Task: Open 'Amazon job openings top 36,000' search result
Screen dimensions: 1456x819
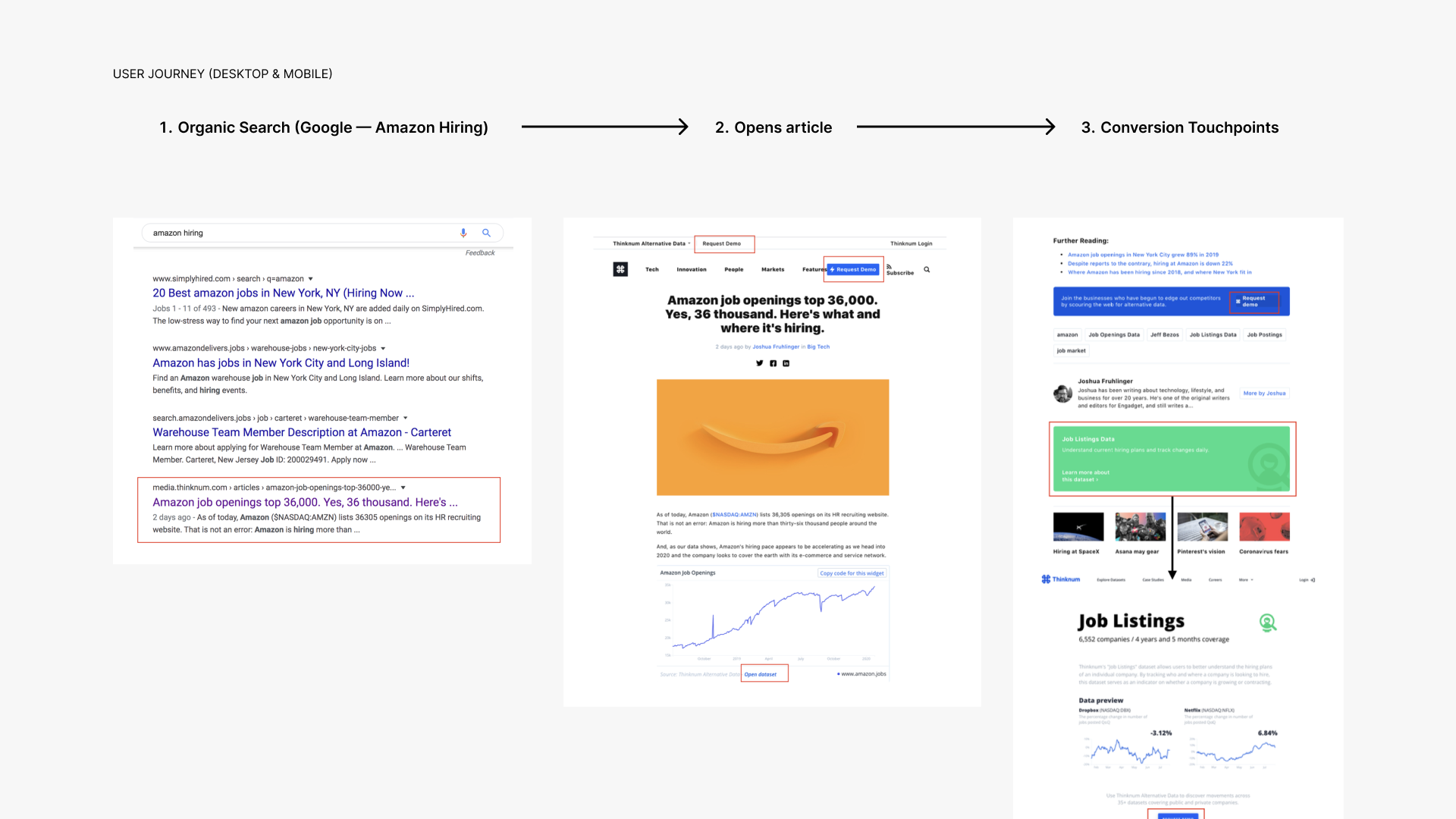Action: [x=305, y=502]
